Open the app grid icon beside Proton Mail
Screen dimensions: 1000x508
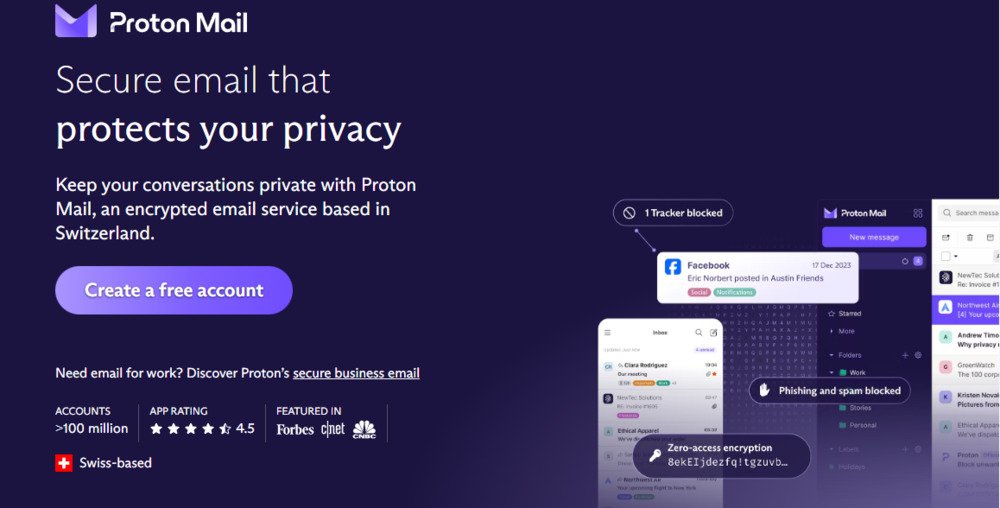click(918, 213)
